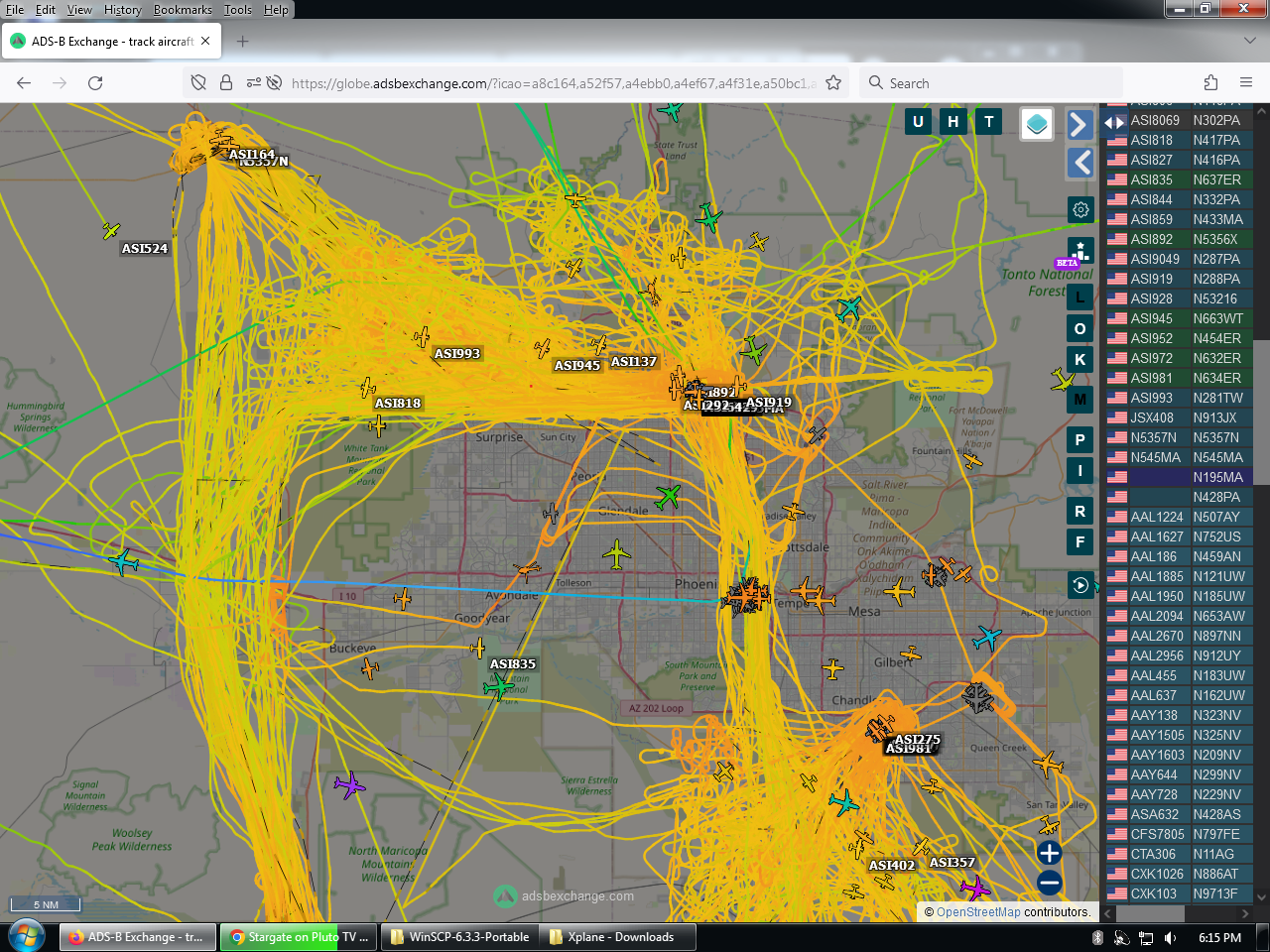Select aircraft ASI818 on the map
Image resolution: width=1270 pixels, height=952 pixels.
coord(368,387)
